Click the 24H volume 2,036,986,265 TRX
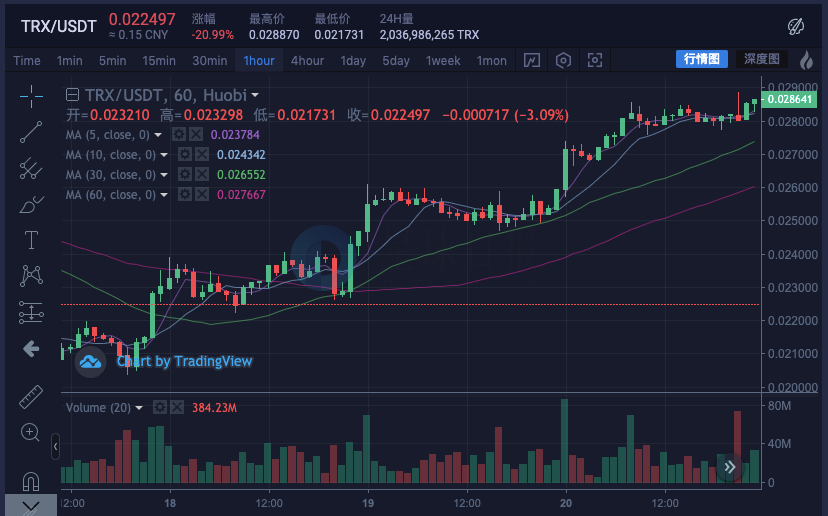828x516 pixels. 429,35
